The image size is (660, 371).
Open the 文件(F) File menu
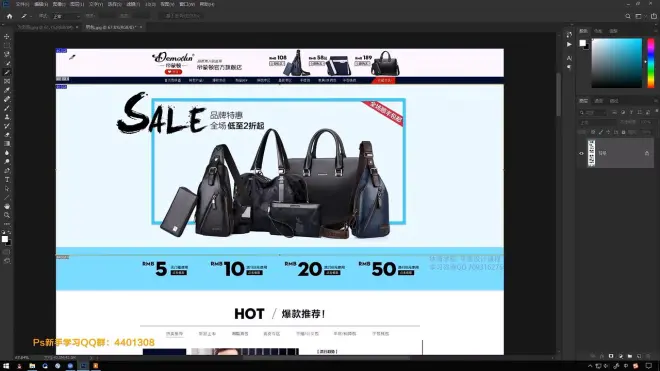(22, 4)
